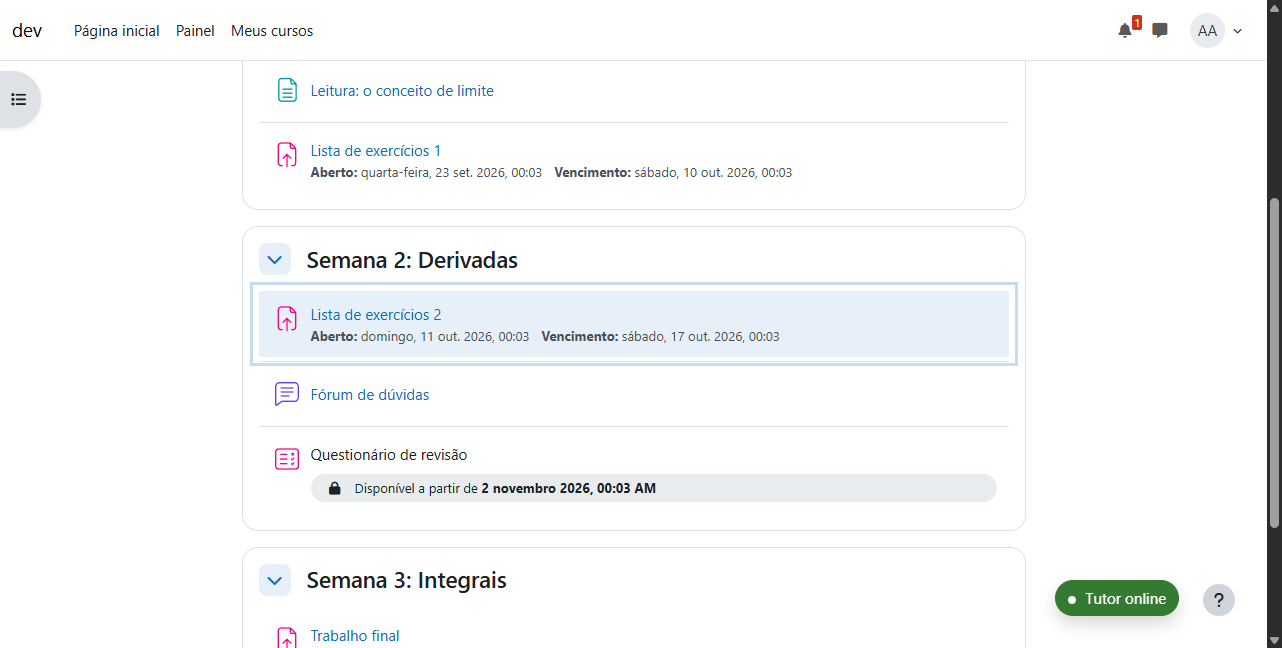
Task: Click the Tutor online button
Action: 1117,599
